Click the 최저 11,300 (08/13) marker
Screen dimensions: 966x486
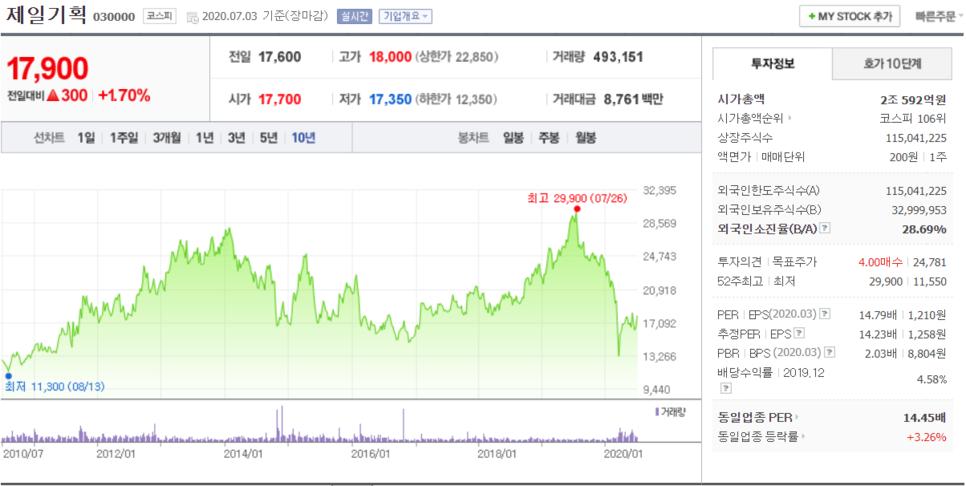pos(8,375)
